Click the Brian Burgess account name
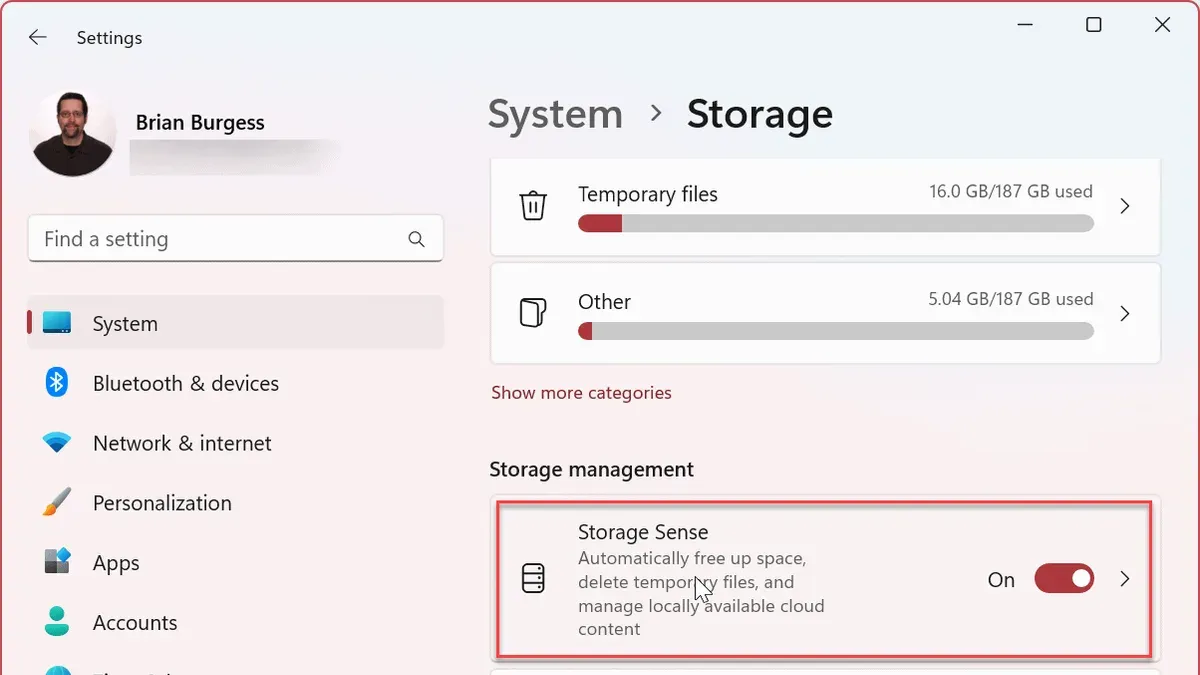 200,123
